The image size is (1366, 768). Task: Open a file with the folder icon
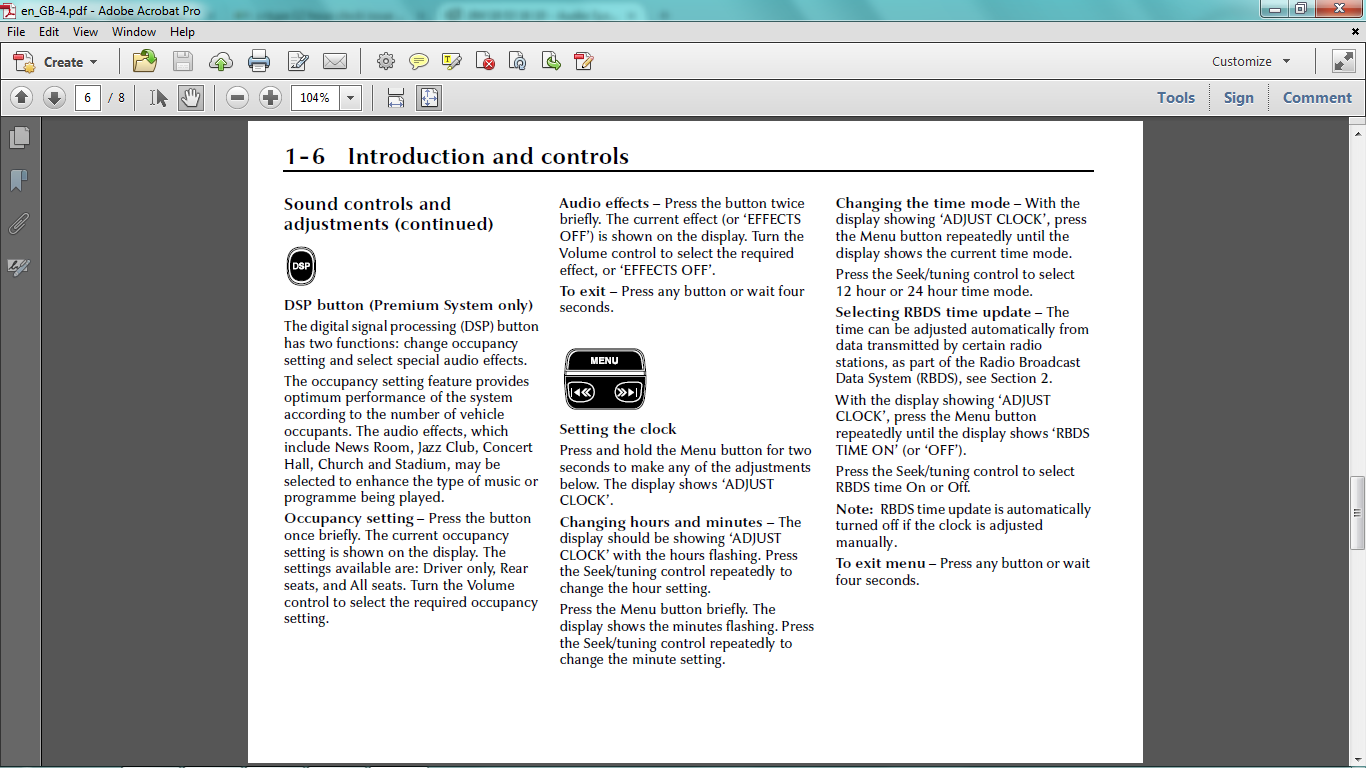(x=145, y=61)
